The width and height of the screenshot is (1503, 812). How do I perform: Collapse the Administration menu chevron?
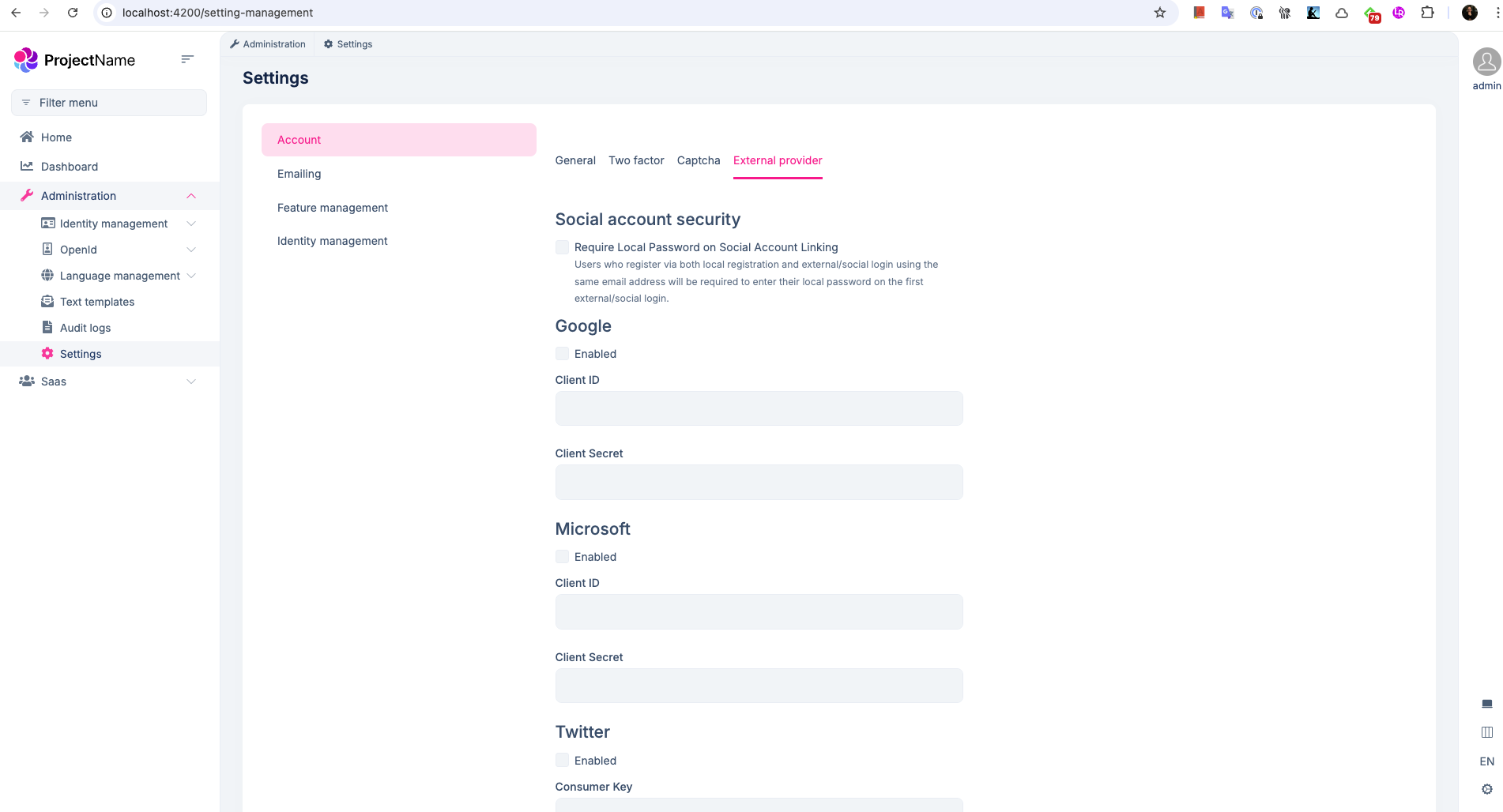[x=191, y=196]
